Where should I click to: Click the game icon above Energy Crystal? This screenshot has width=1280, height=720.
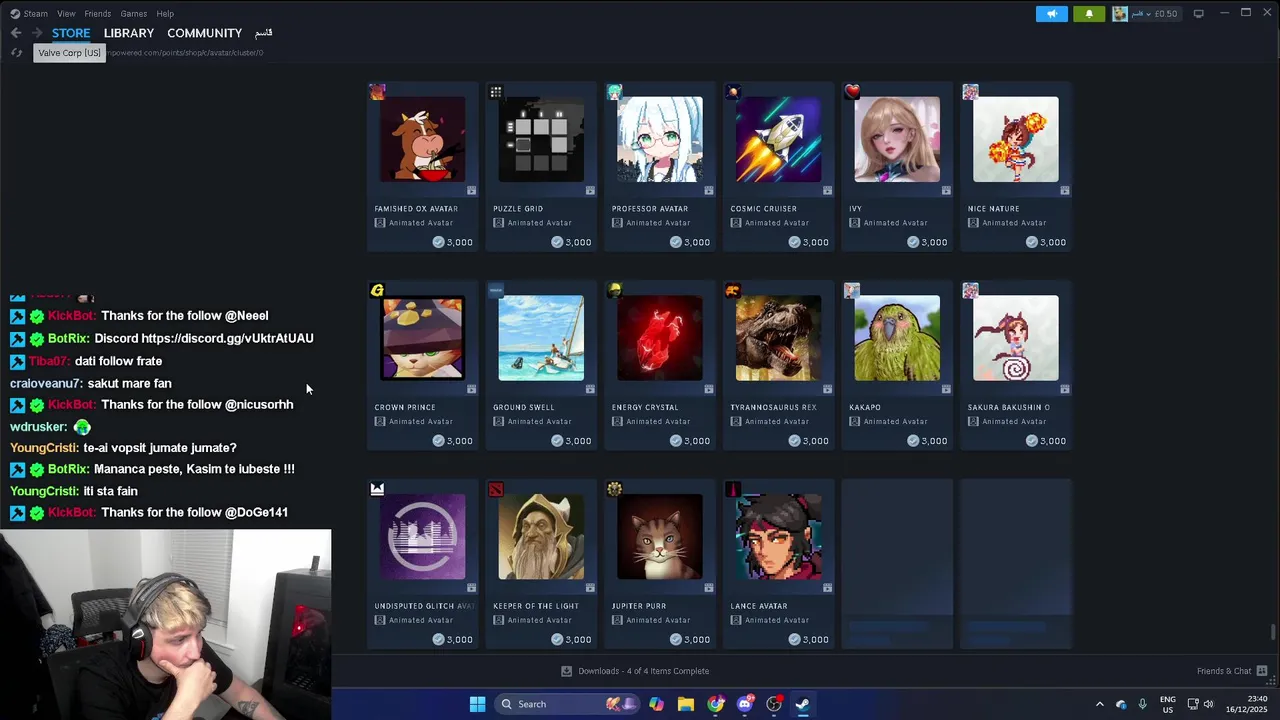(614, 291)
